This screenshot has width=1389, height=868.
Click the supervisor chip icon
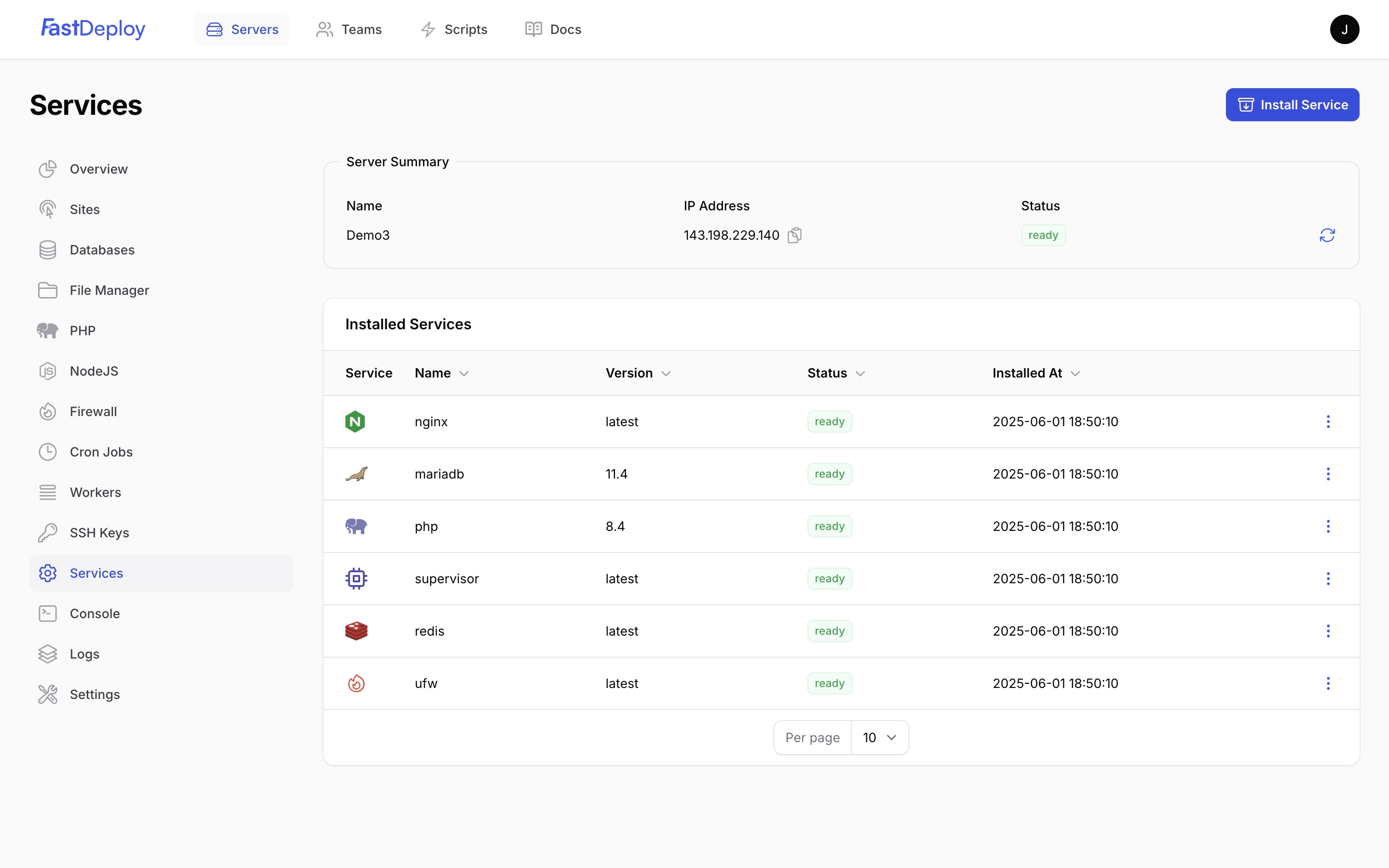[x=356, y=579]
